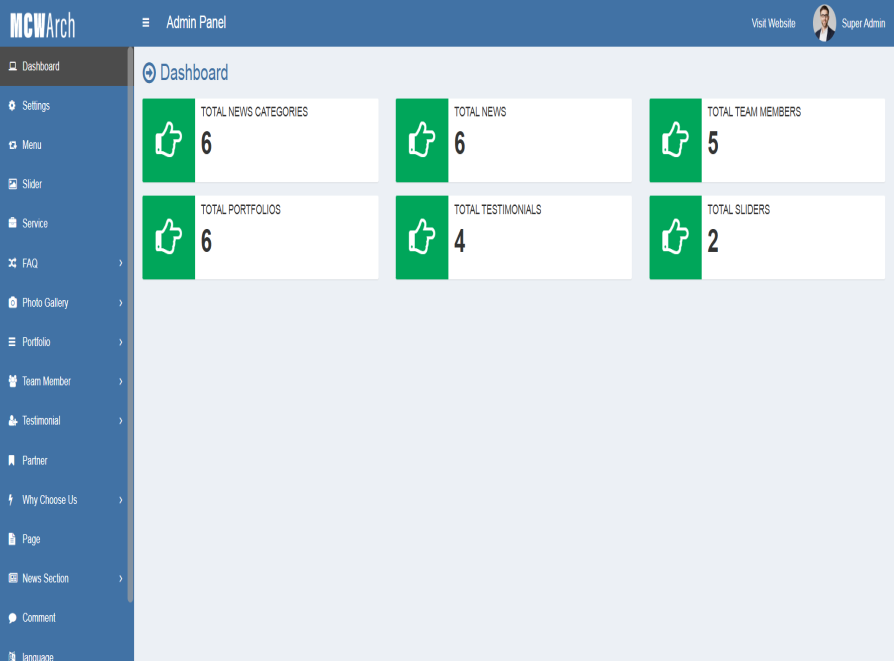Click the Partner bookmark icon

click(x=12, y=461)
